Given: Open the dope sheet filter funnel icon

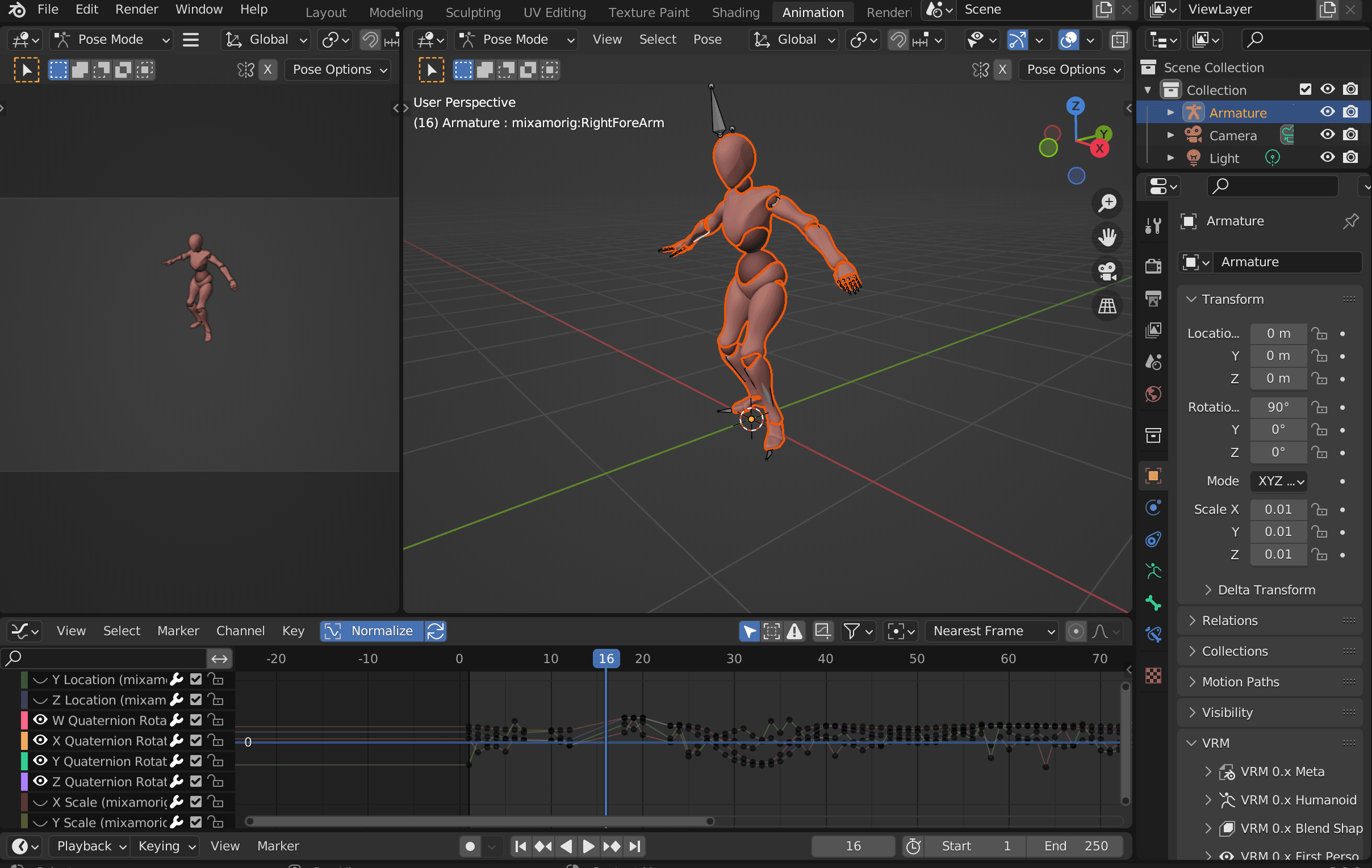Looking at the screenshot, I should [853, 631].
